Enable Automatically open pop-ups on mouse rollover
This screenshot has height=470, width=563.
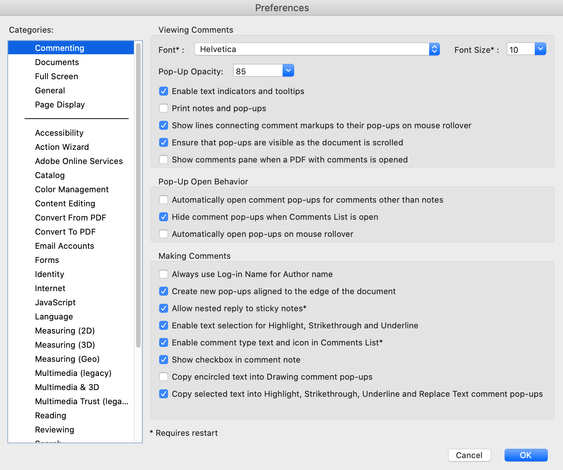[x=163, y=234]
